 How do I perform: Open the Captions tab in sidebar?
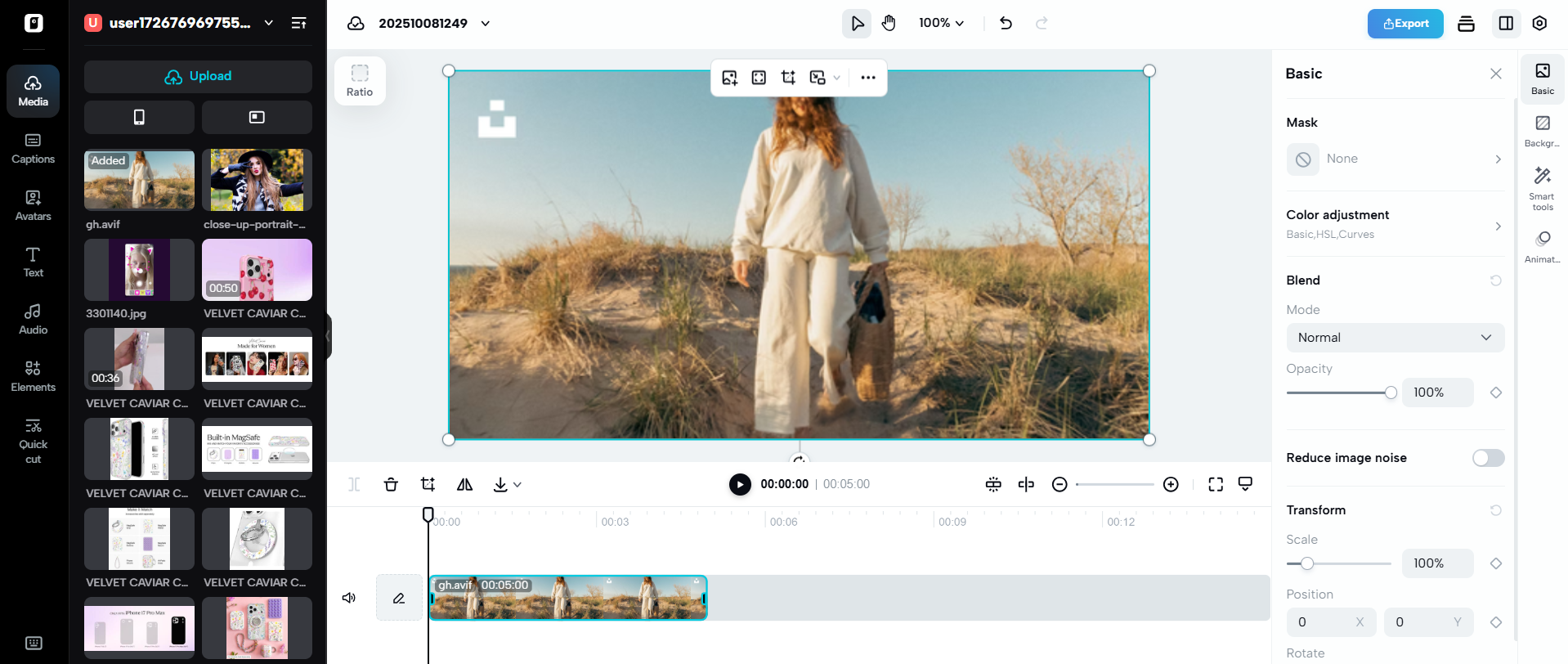click(34, 148)
